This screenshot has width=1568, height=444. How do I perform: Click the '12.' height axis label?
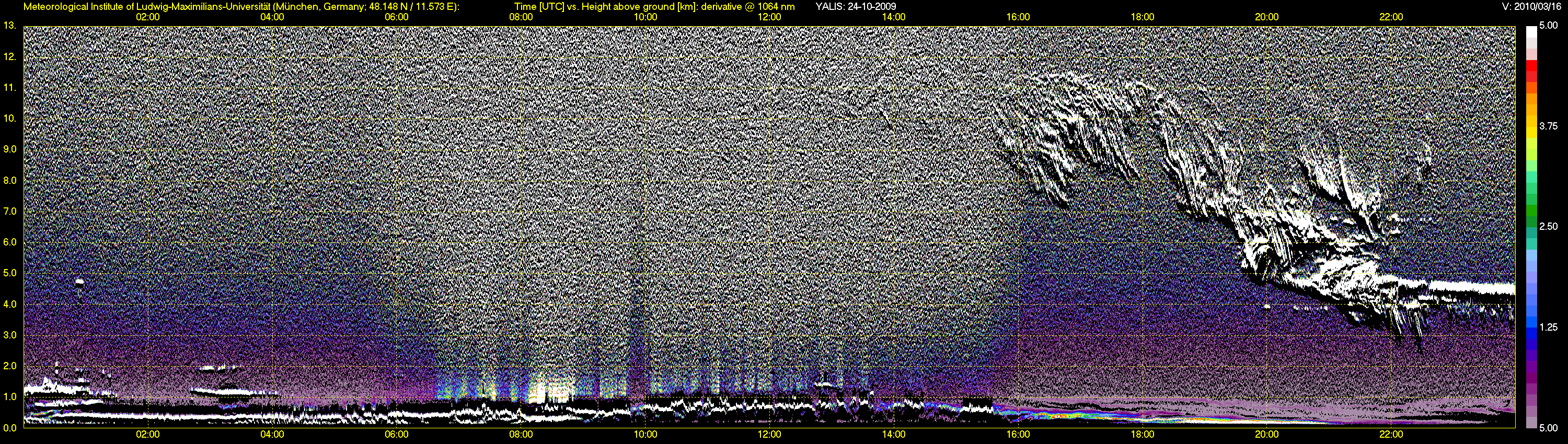pyautogui.click(x=9, y=56)
